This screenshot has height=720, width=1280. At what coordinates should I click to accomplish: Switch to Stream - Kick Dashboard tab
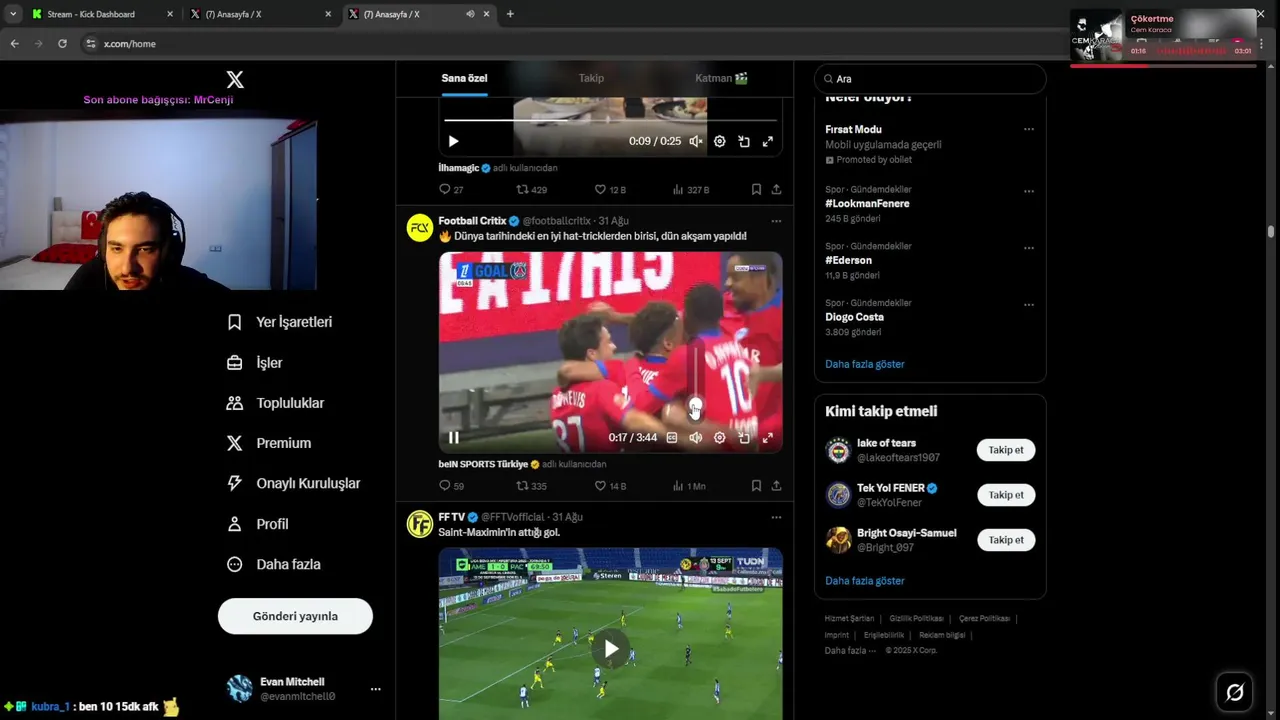[103, 14]
